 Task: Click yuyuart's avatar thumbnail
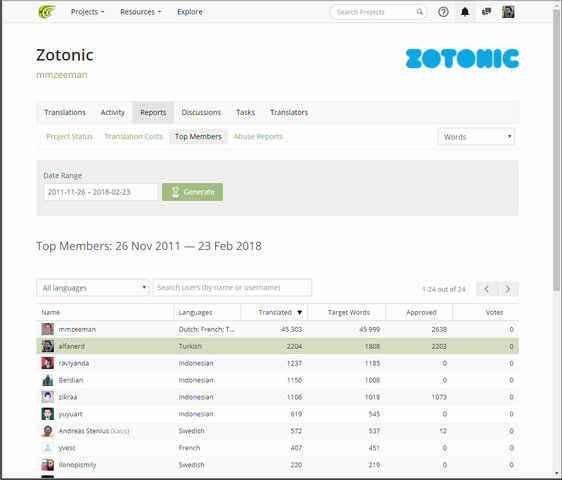(x=48, y=414)
